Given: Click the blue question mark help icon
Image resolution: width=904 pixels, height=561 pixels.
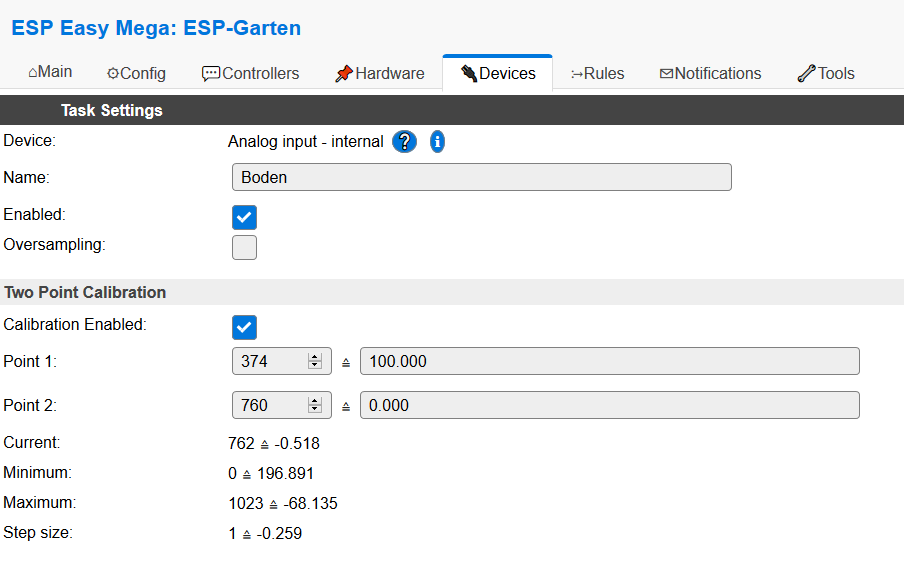Looking at the screenshot, I should (404, 141).
